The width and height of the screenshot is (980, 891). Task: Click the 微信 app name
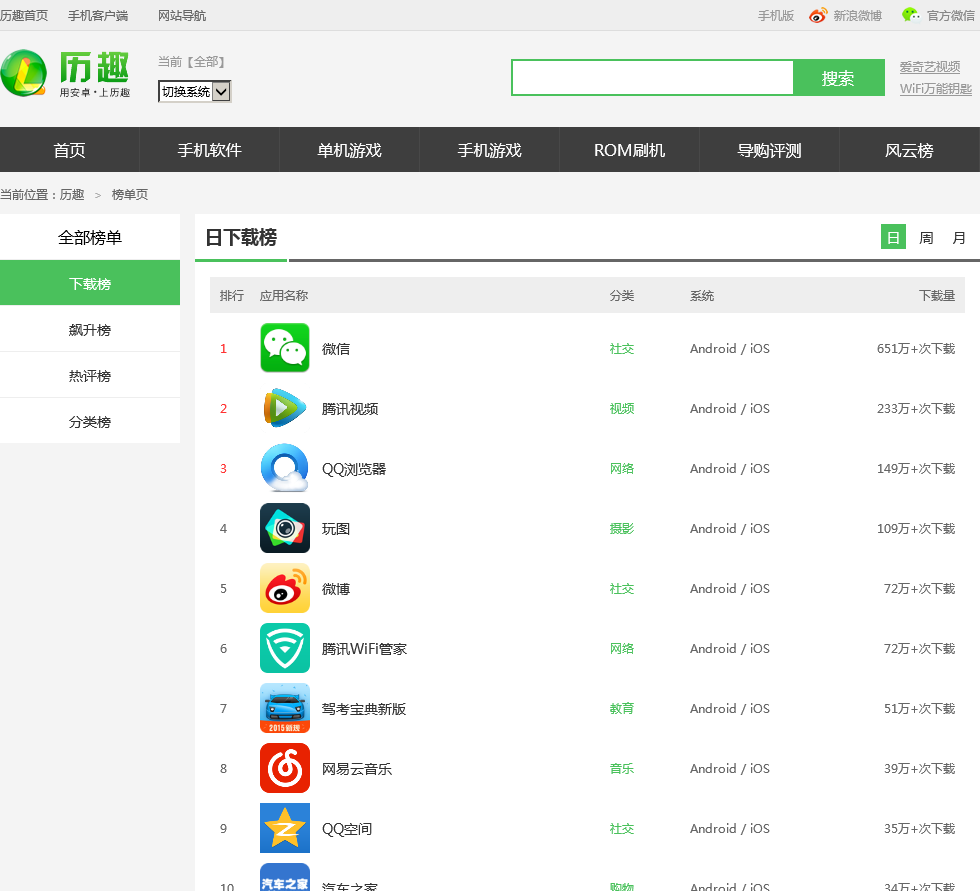(x=336, y=349)
